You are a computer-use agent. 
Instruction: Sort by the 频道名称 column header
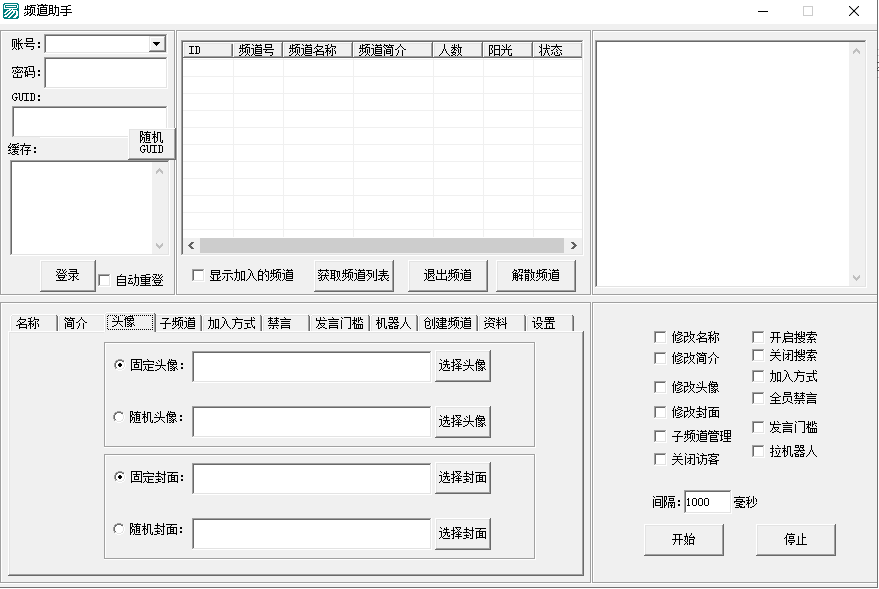pos(317,50)
